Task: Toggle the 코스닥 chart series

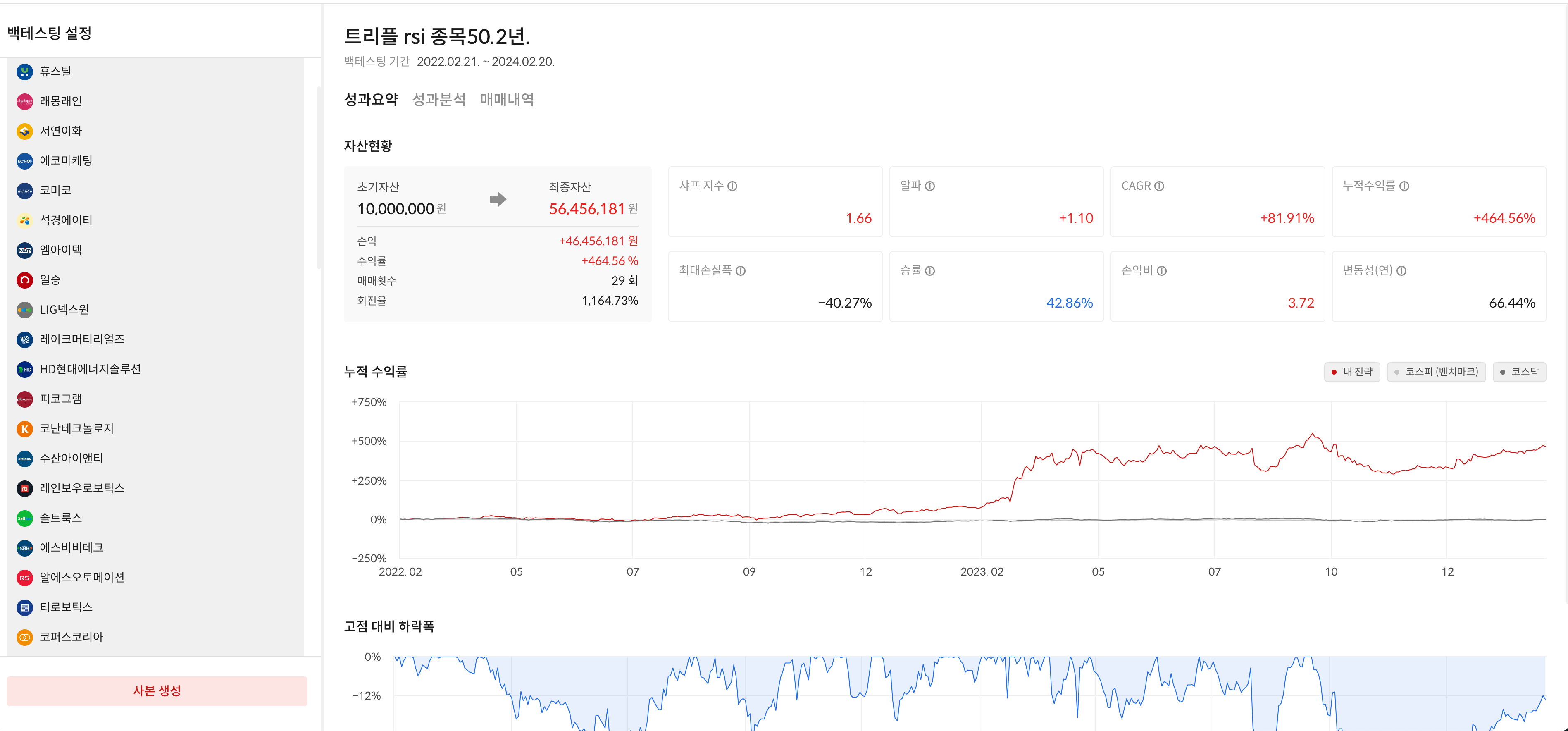Action: 1519,372
